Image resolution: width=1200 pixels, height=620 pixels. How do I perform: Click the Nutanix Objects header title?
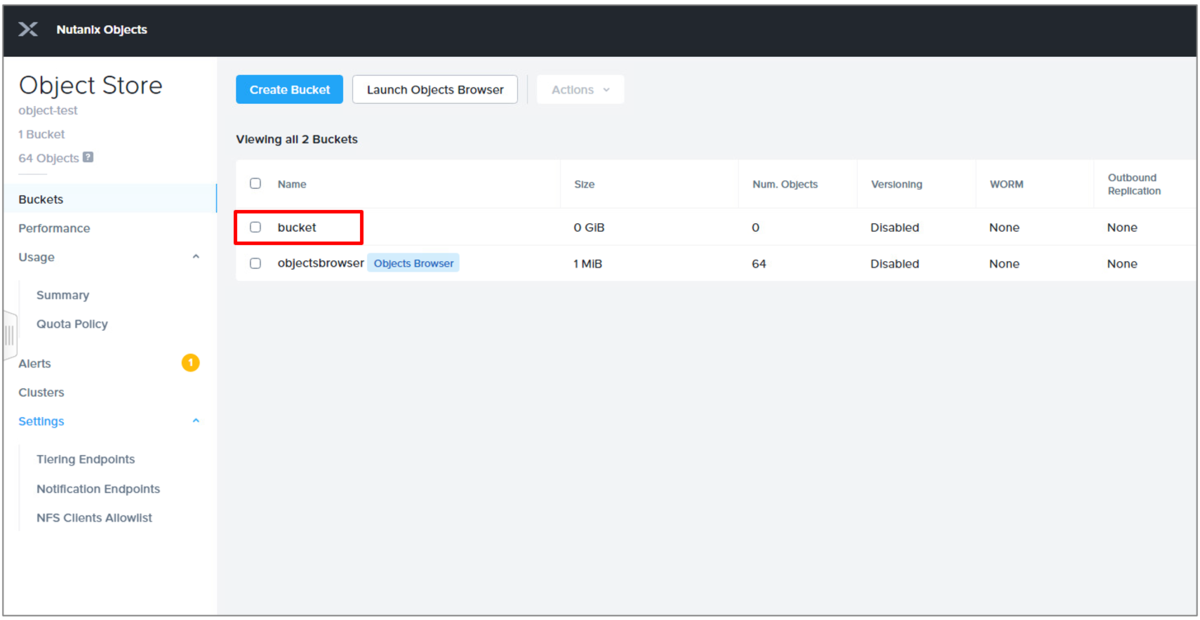pyautogui.click(x=101, y=30)
